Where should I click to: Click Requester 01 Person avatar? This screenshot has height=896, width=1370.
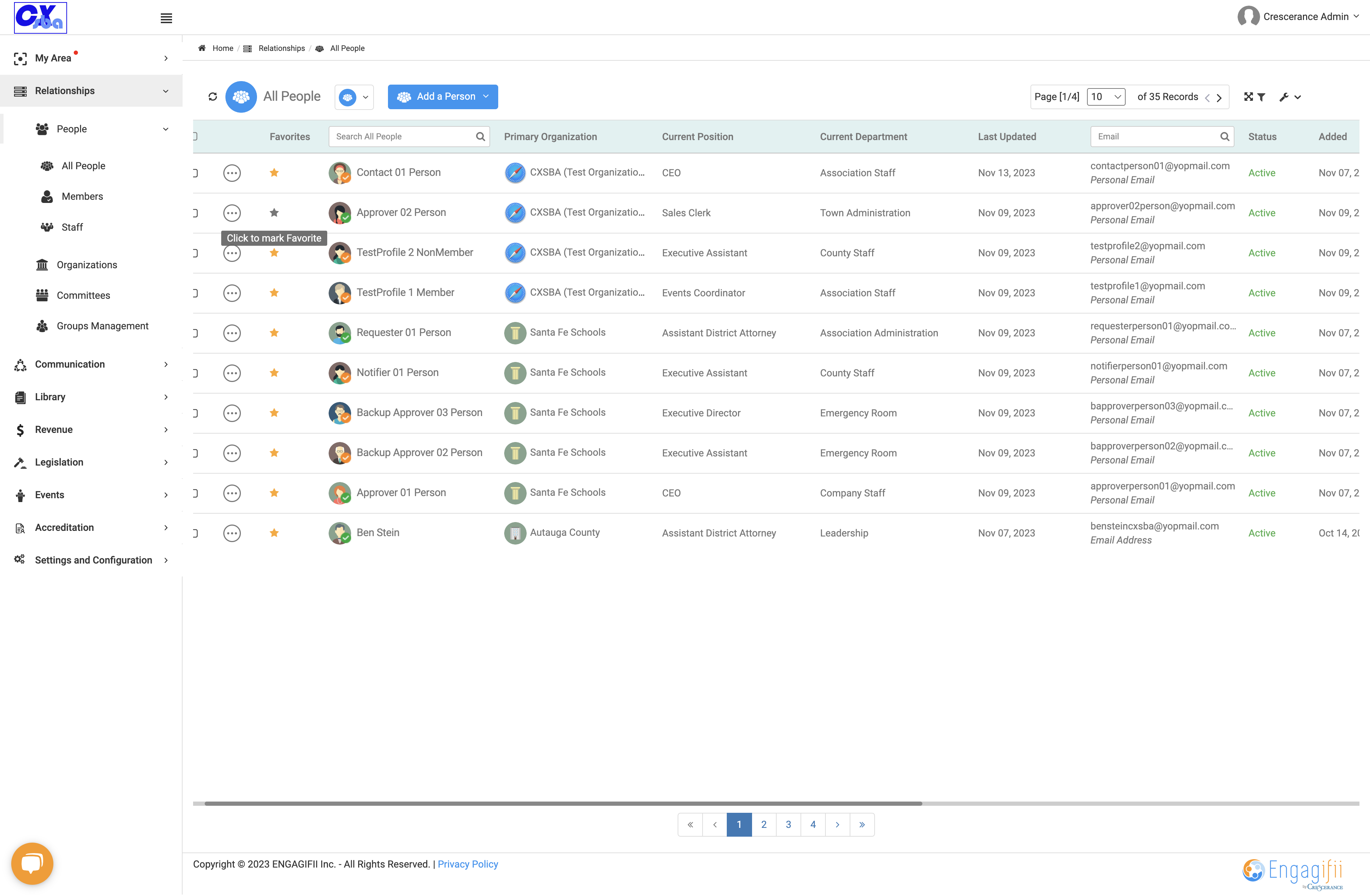coord(340,332)
